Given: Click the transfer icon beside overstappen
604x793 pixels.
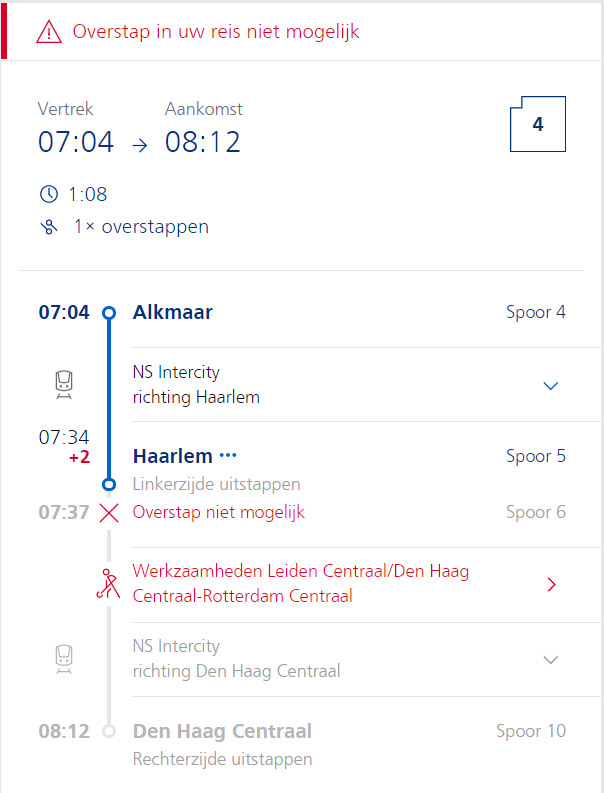Looking at the screenshot, I should [x=49, y=227].
